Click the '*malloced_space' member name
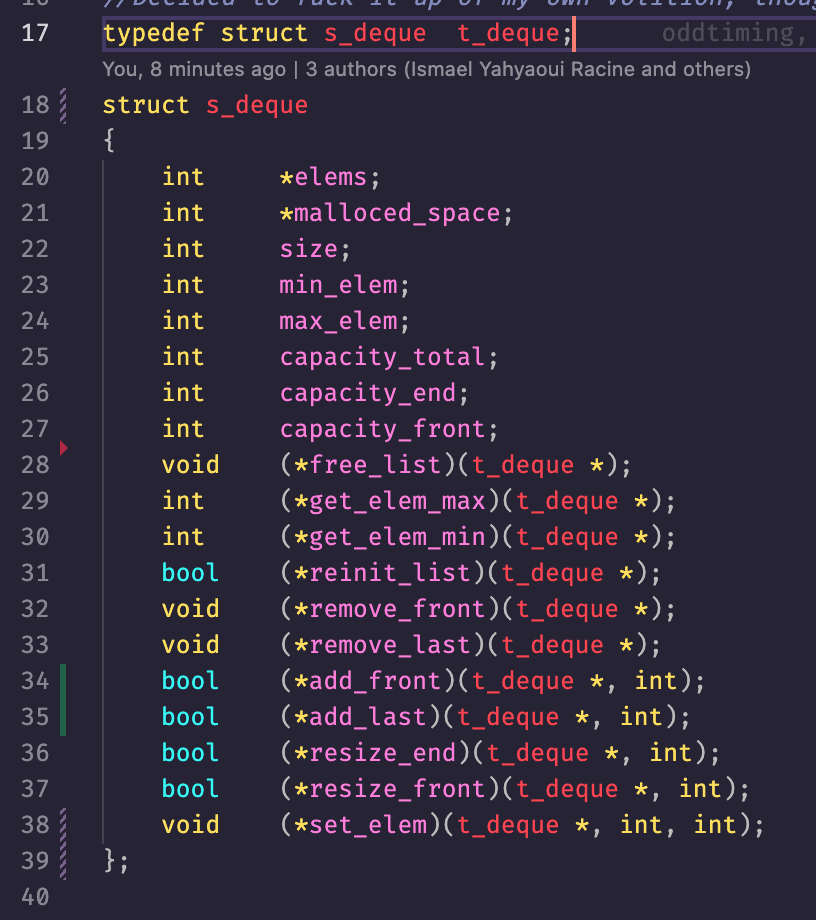The image size is (816, 920). coord(390,213)
